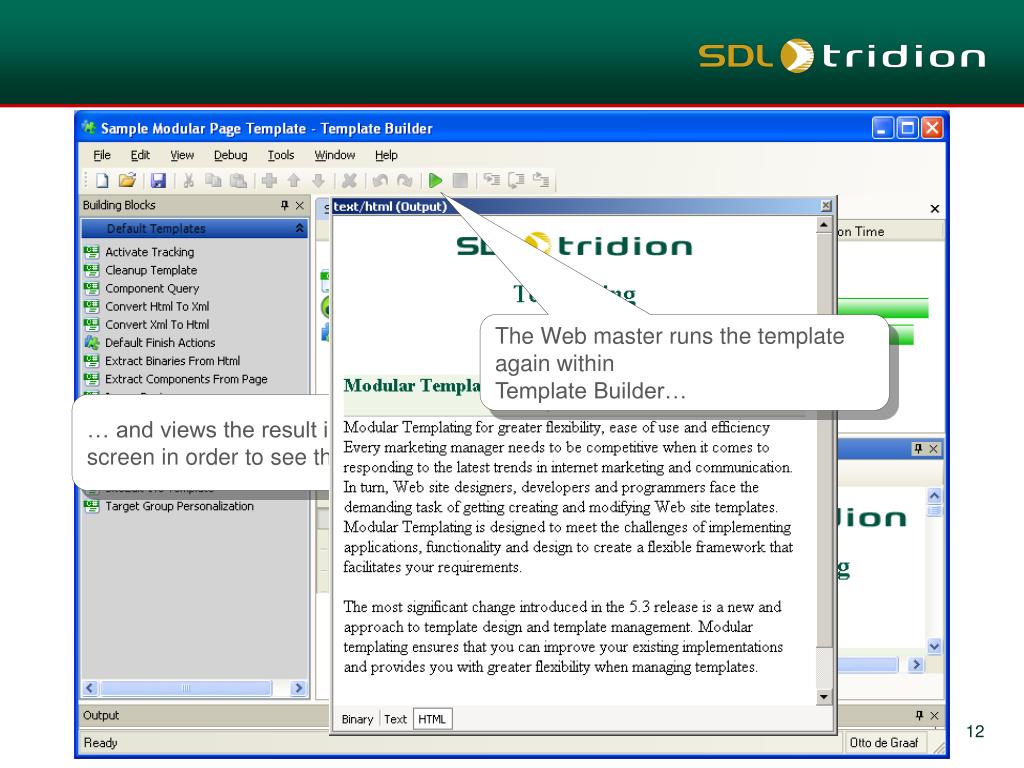Image resolution: width=1024 pixels, height=768 pixels.
Task: Click the Delete X toolbar icon
Action: click(349, 180)
